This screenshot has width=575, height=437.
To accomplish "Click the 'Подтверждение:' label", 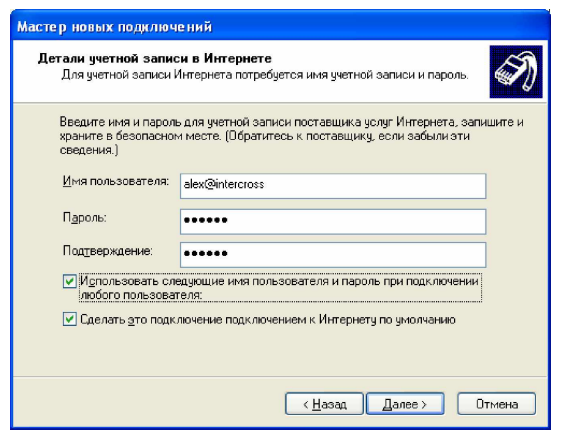I will (x=108, y=251).
